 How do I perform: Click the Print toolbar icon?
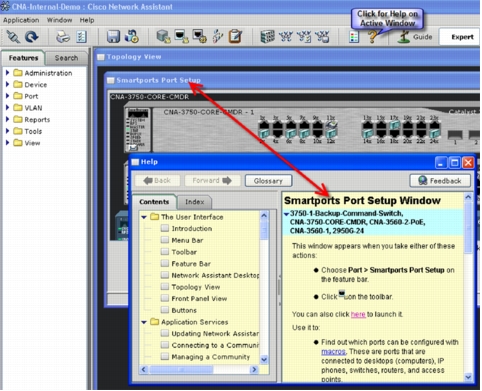click(63, 37)
